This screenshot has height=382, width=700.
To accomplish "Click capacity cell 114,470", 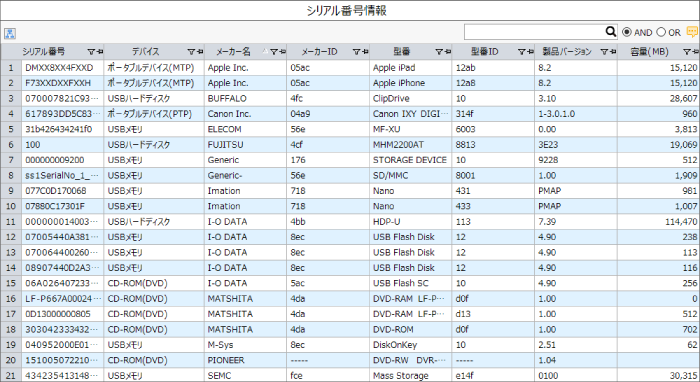I will tap(658, 222).
